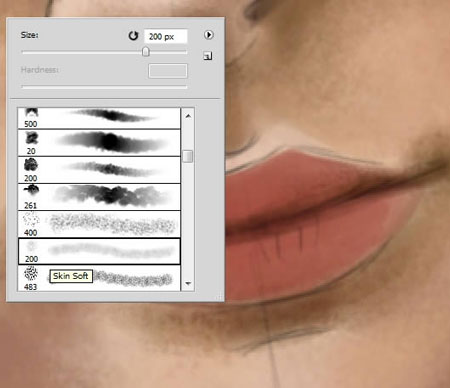Screen dimensions: 450x388
Task: Open the brush picker flyout menu arrow
Action: [209, 35]
